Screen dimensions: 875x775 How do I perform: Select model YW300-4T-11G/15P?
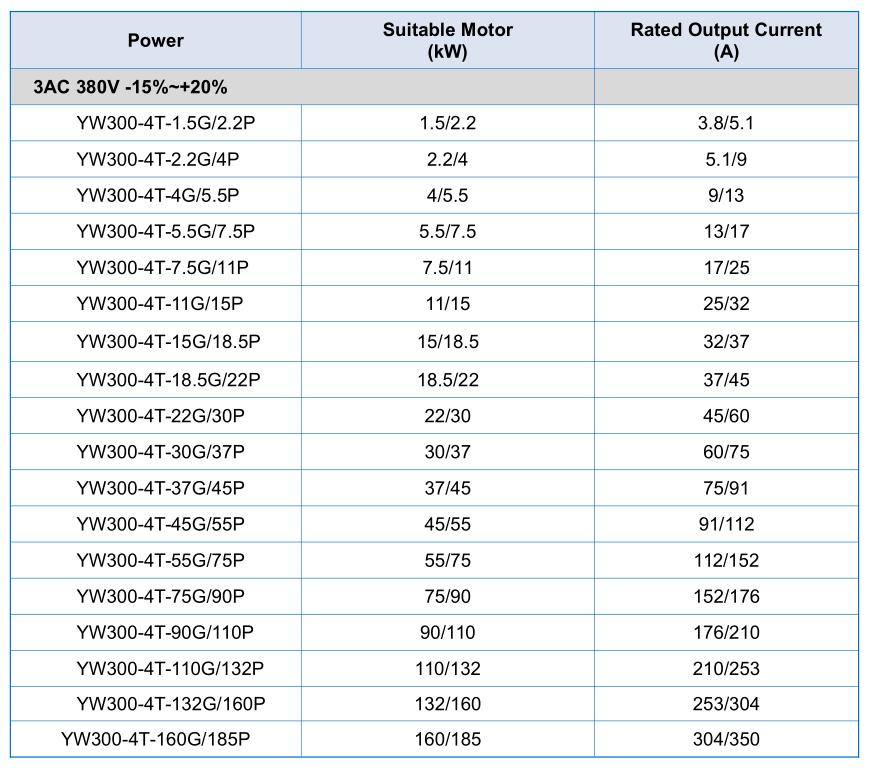click(x=160, y=304)
